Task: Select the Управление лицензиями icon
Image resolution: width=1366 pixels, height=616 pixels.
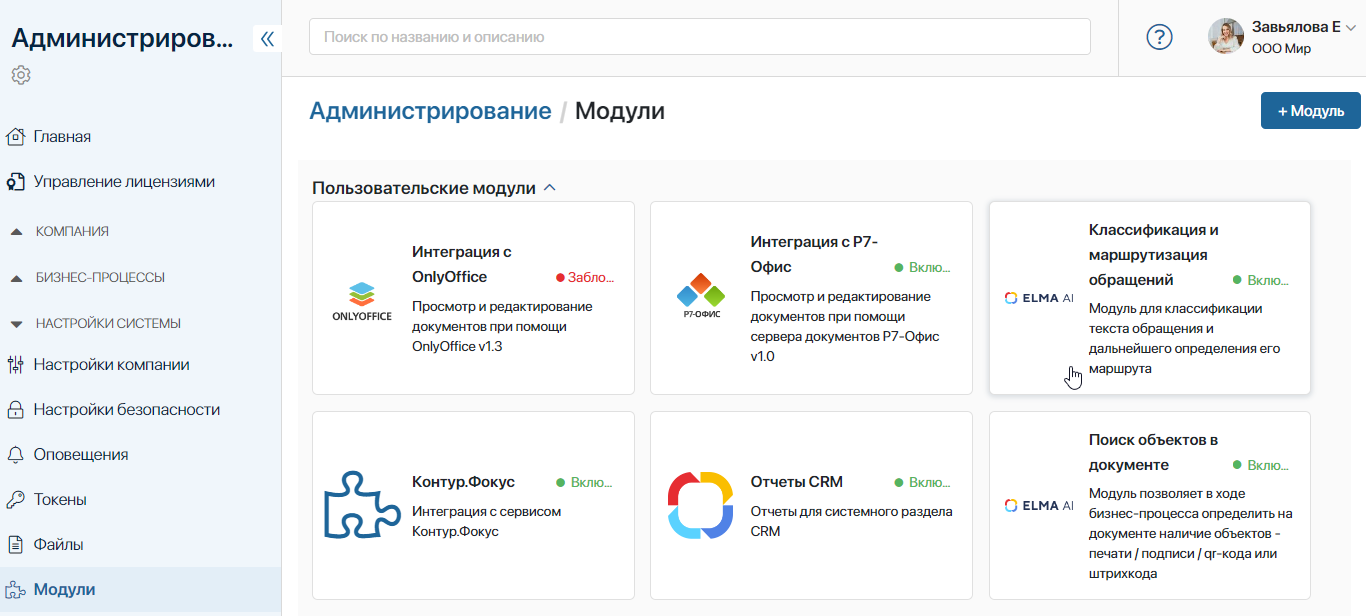Action: pos(18,181)
